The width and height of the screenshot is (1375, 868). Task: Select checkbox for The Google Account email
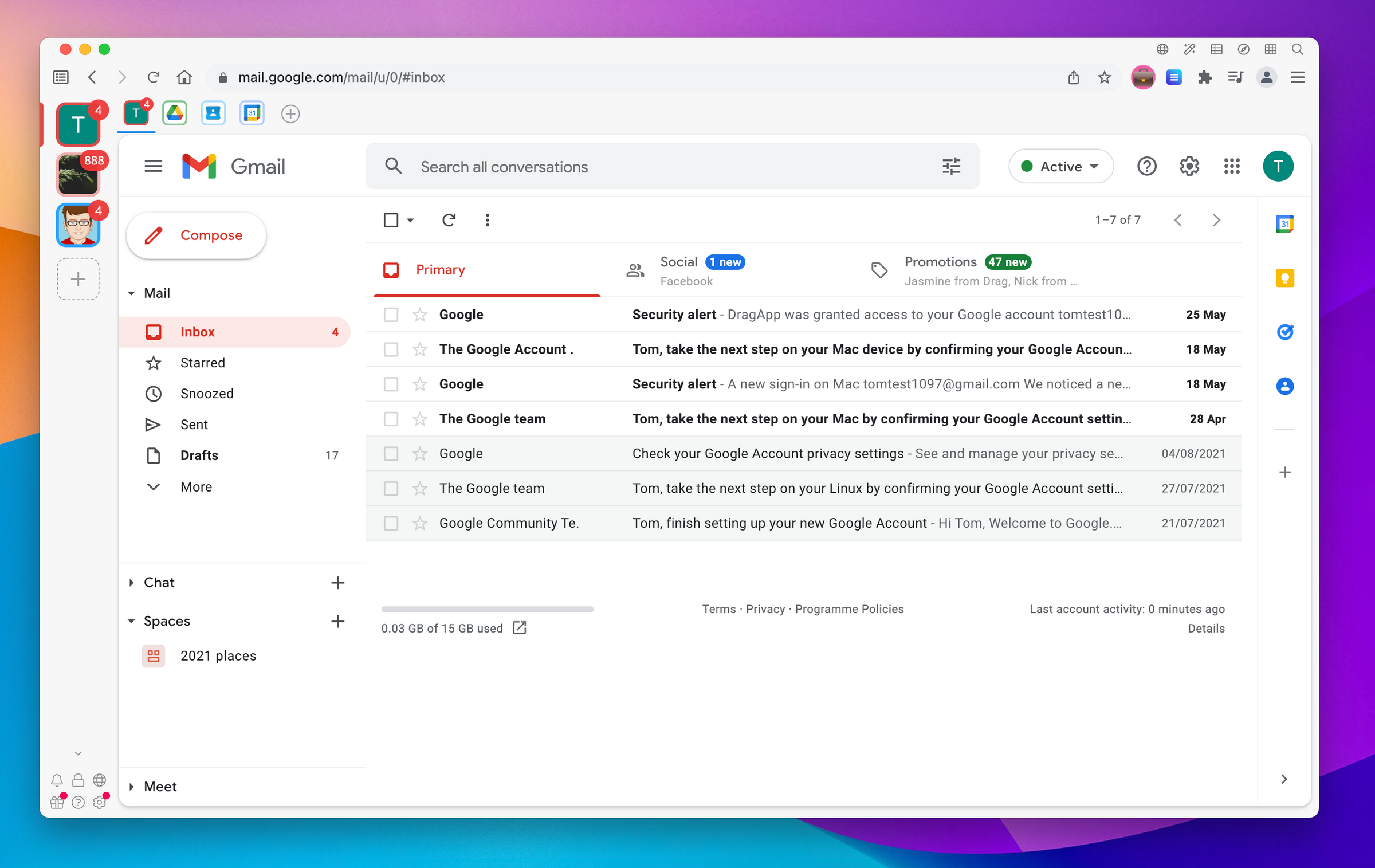(391, 349)
